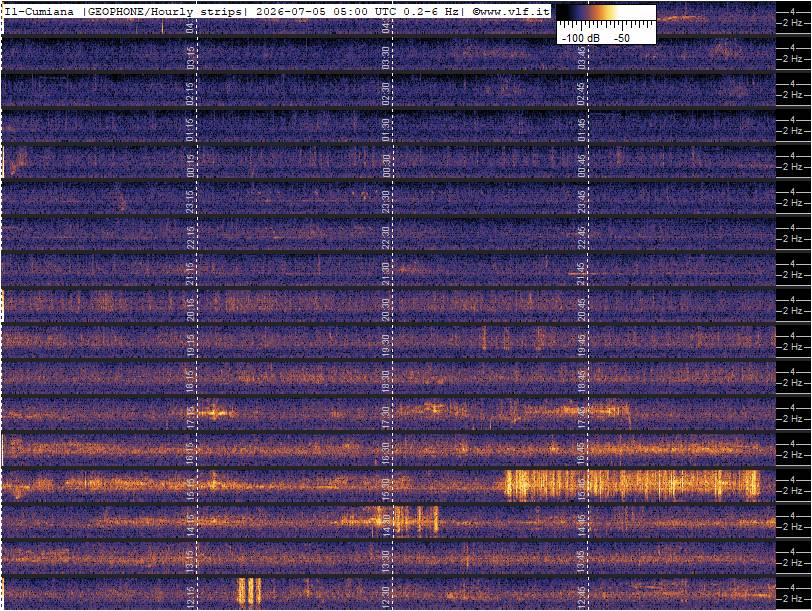This screenshot has width=812, height=611.
Task: Click the "16:45" time label
Action: pos(582,454)
